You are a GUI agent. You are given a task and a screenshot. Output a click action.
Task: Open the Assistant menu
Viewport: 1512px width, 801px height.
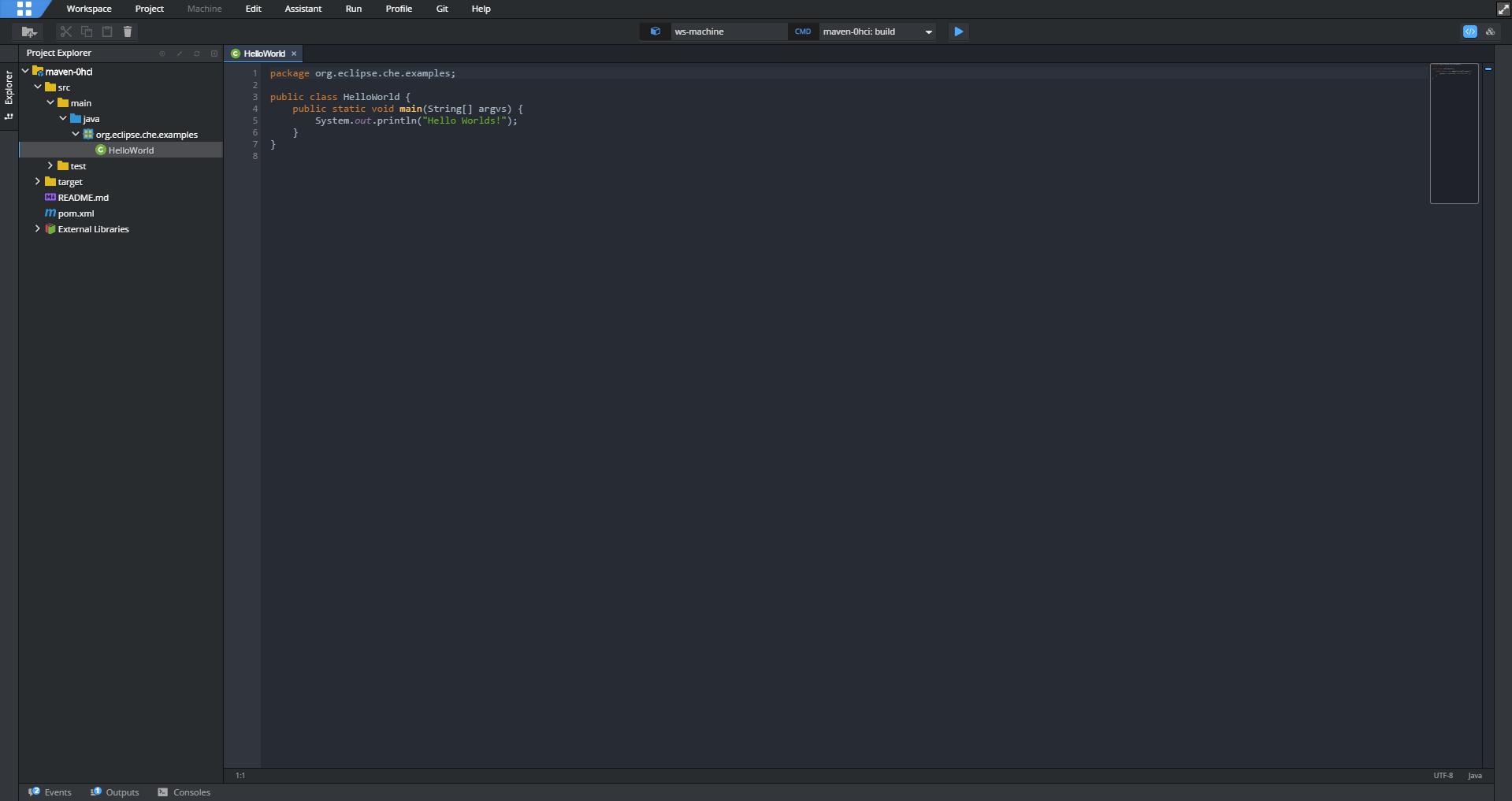pos(303,9)
